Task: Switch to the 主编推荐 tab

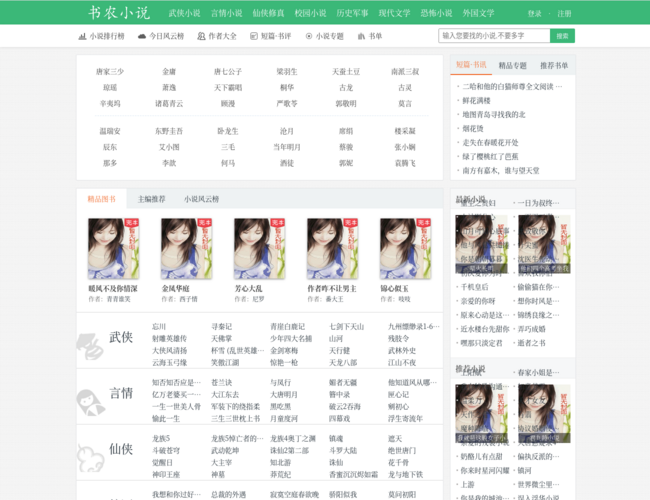Action: coord(151,199)
